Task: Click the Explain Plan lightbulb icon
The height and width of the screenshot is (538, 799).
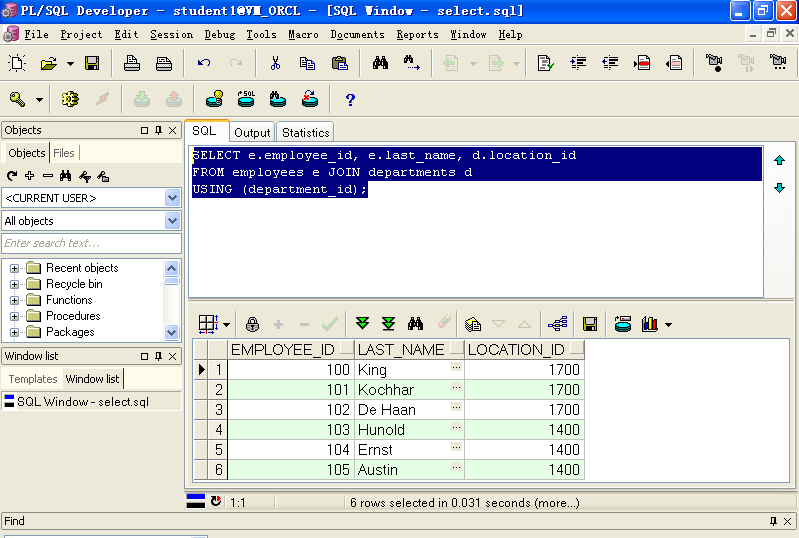Action: click(x=215, y=99)
